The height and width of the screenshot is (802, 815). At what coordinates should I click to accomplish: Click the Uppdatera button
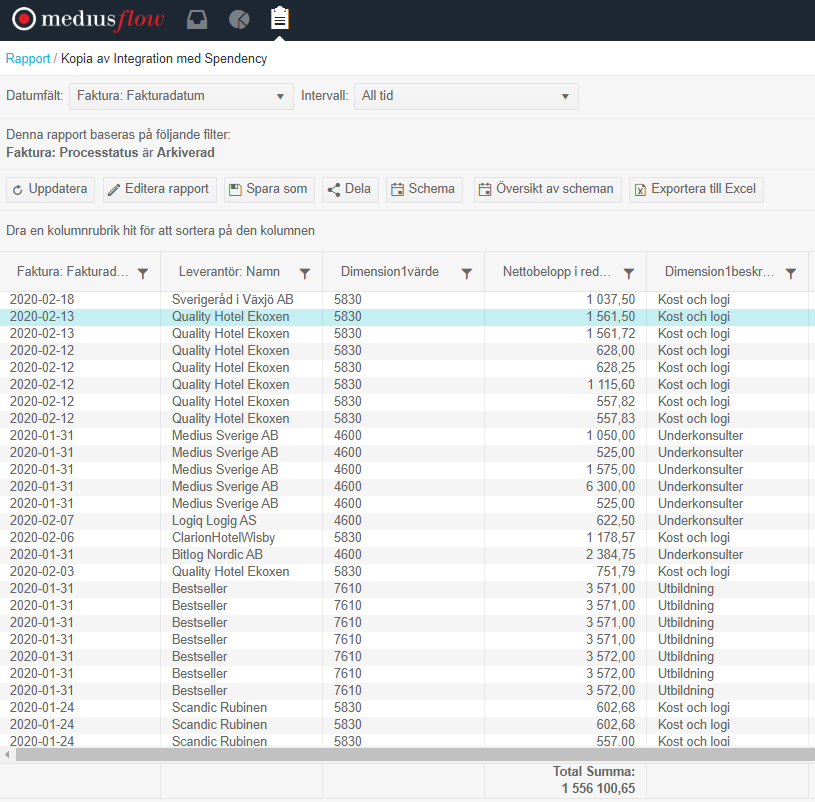tap(50, 189)
